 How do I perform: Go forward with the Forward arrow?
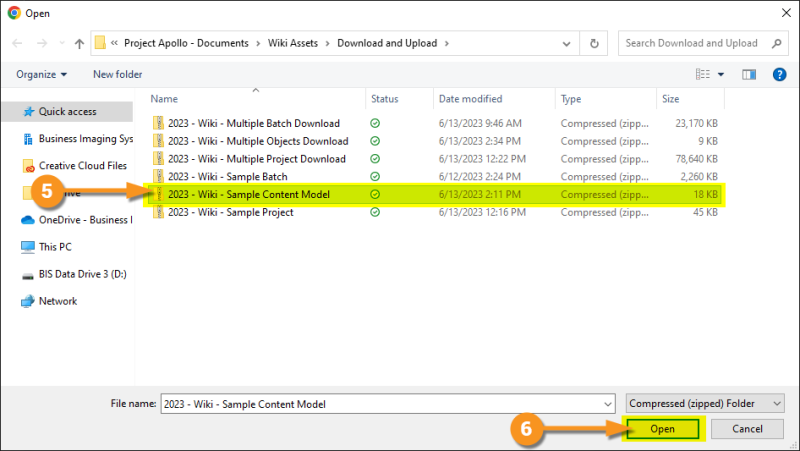42,43
